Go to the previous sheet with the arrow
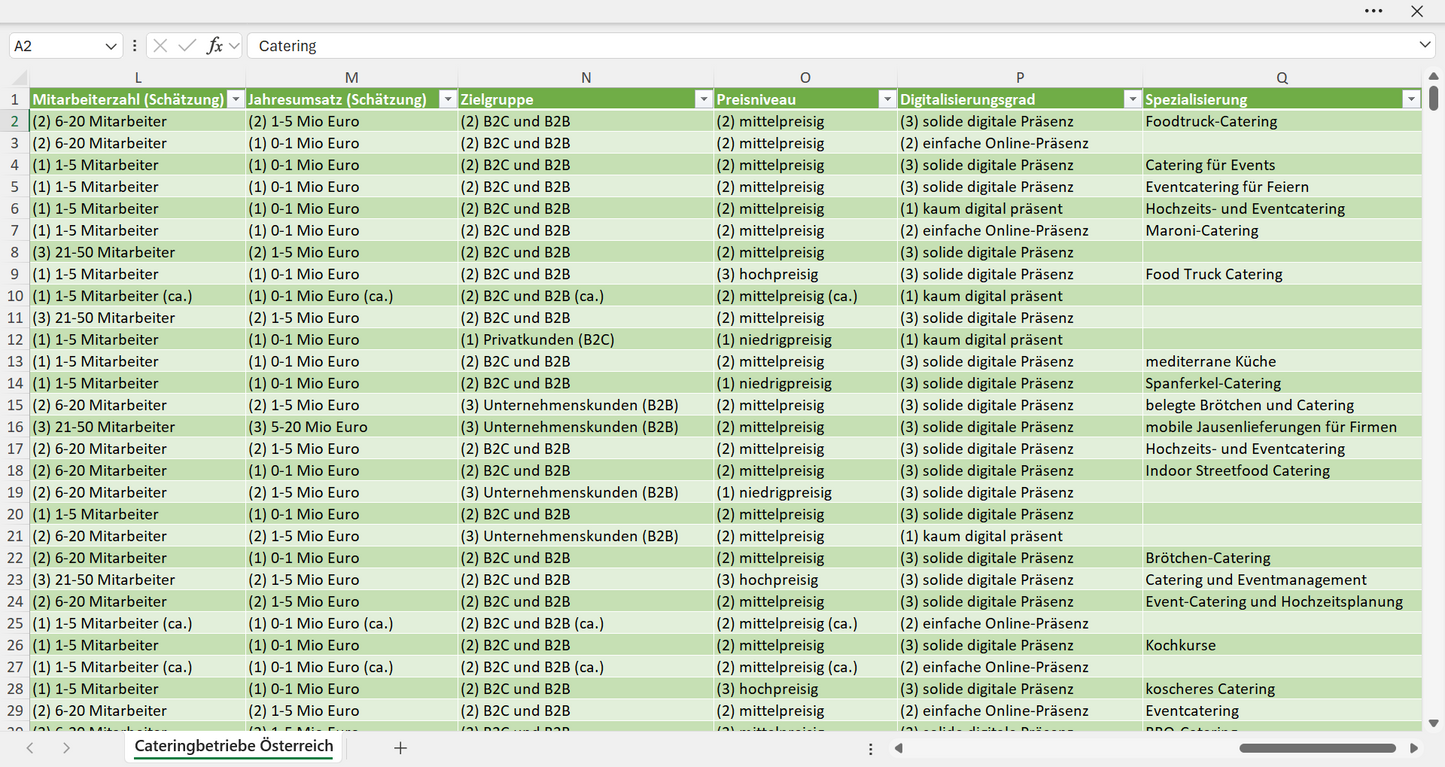 pyautogui.click(x=30, y=748)
